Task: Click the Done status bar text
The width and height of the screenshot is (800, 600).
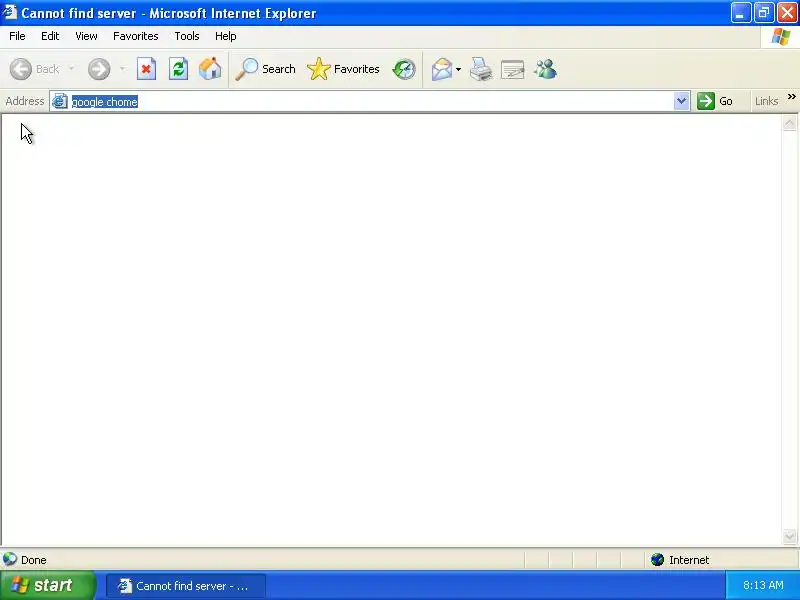Action: click(x=34, y=560)
